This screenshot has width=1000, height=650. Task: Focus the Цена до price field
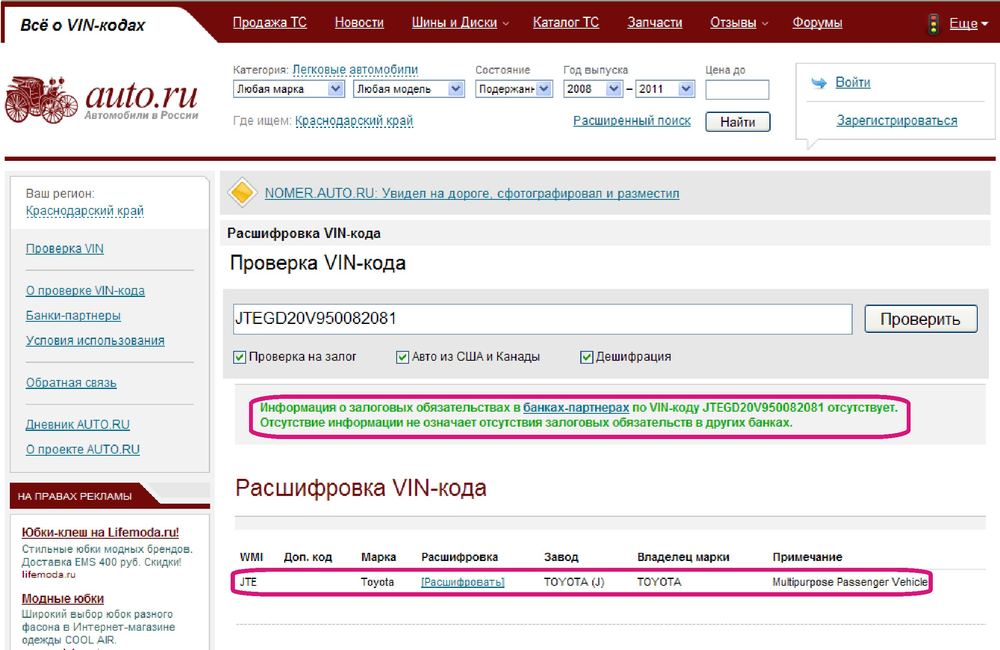737,89
